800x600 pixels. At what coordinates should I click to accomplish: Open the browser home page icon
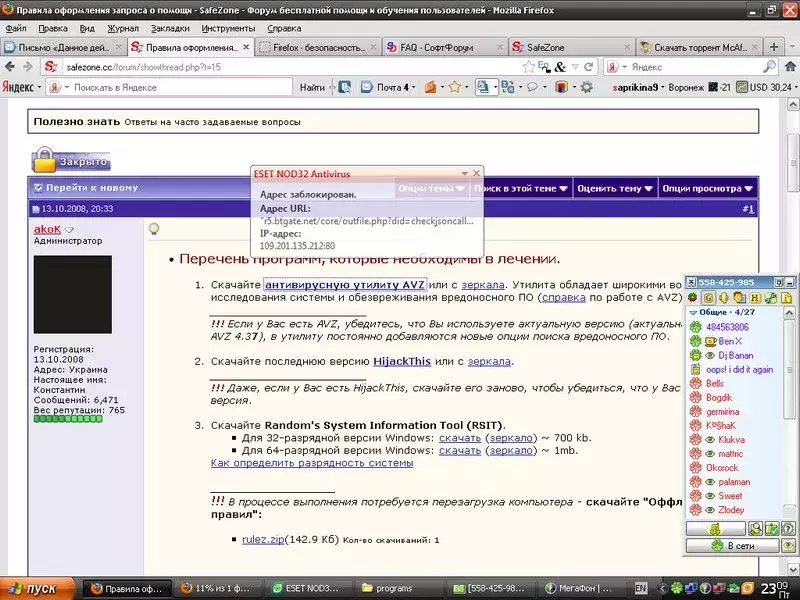[790, 66]
